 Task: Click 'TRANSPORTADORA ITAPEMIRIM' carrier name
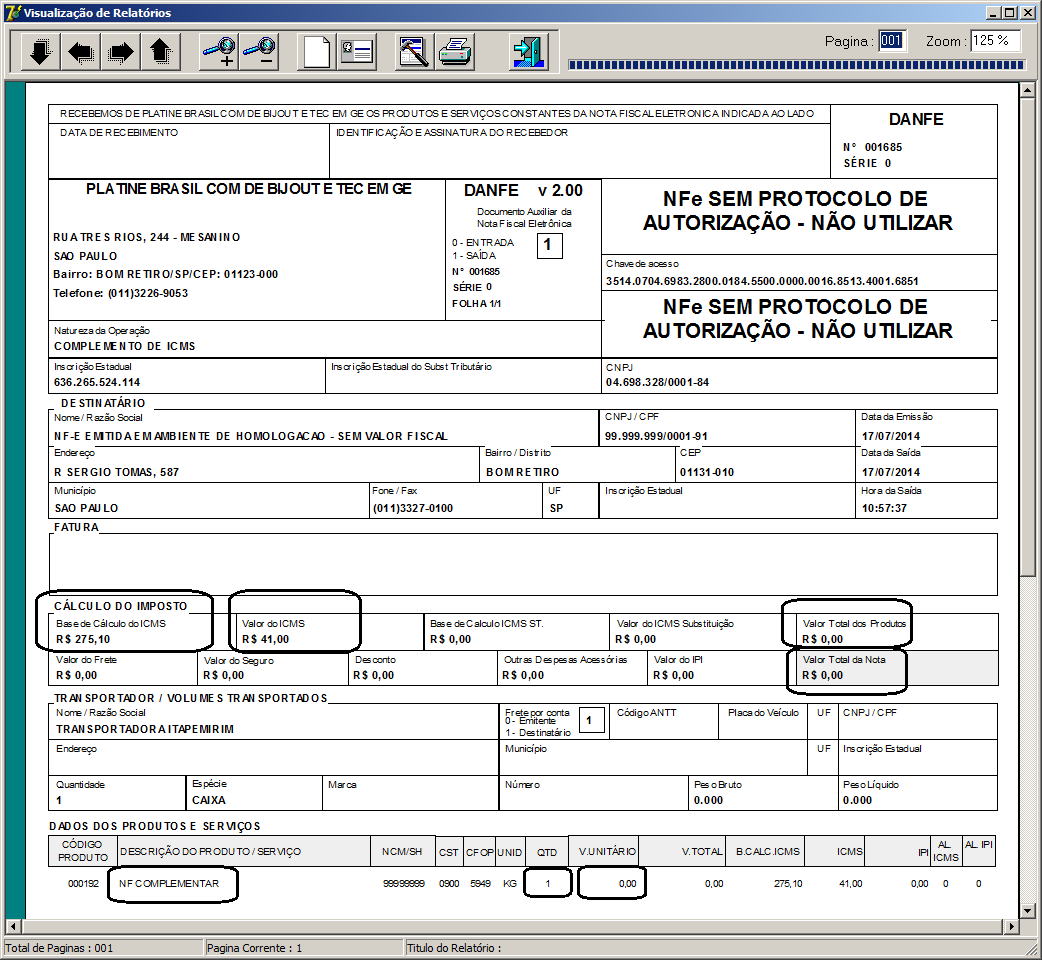[145, 729]
